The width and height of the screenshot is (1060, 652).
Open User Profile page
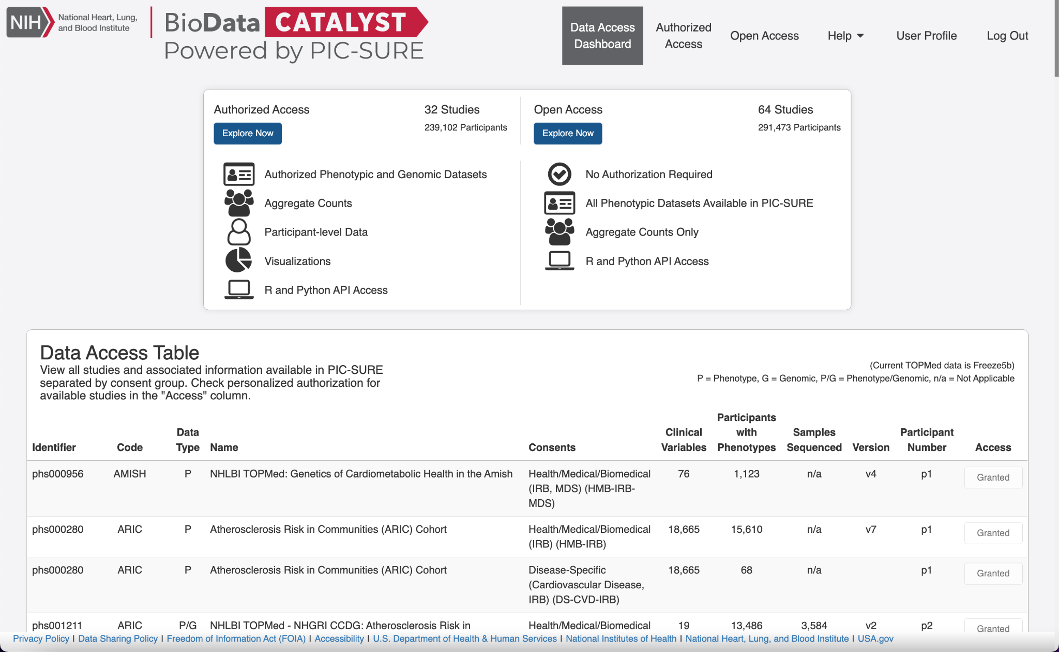(926, 36)
